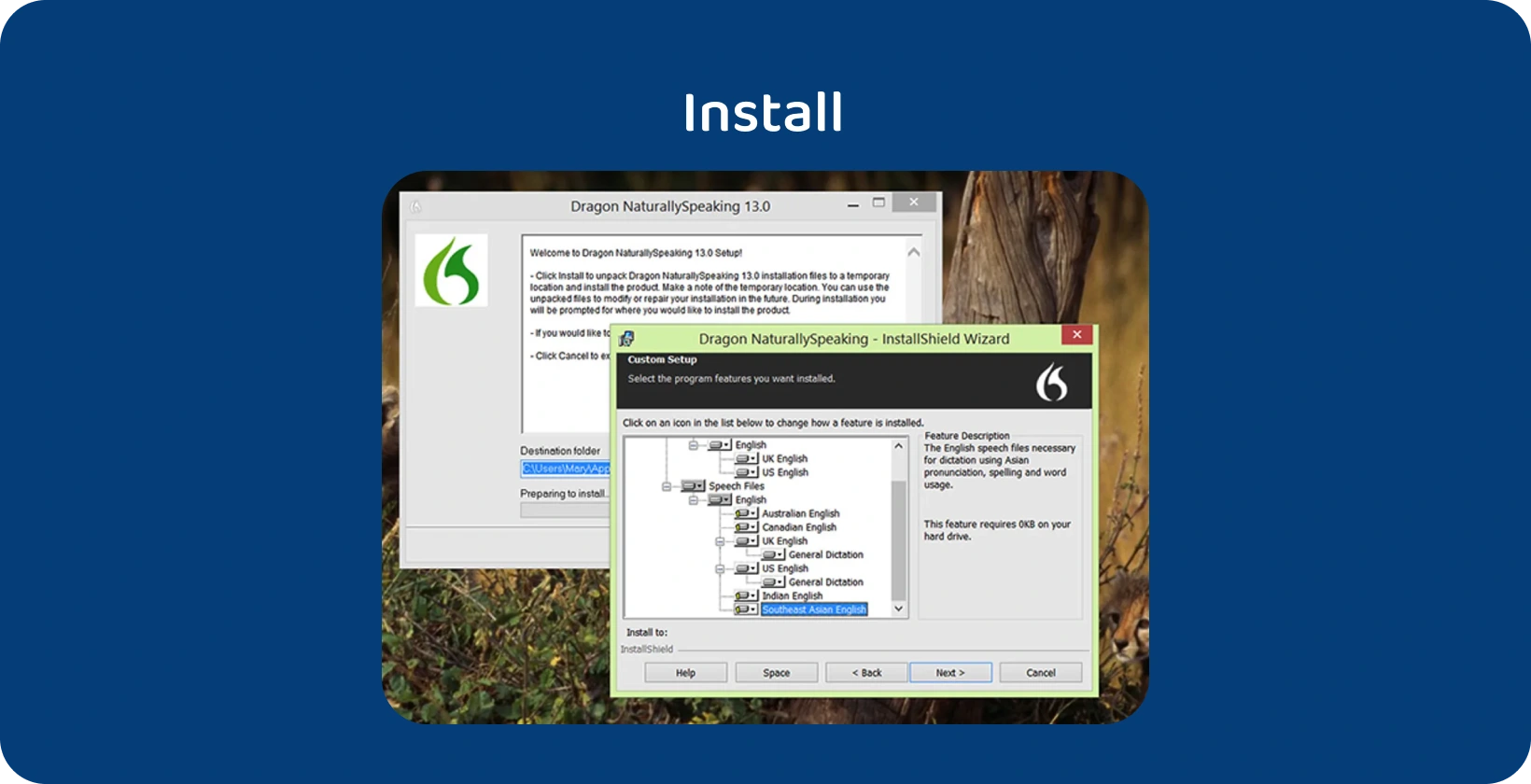This screenshot has width=1531, height=784.
Task: Open install-state icon next to Speech Files
Action: click(x=693, y=486)
